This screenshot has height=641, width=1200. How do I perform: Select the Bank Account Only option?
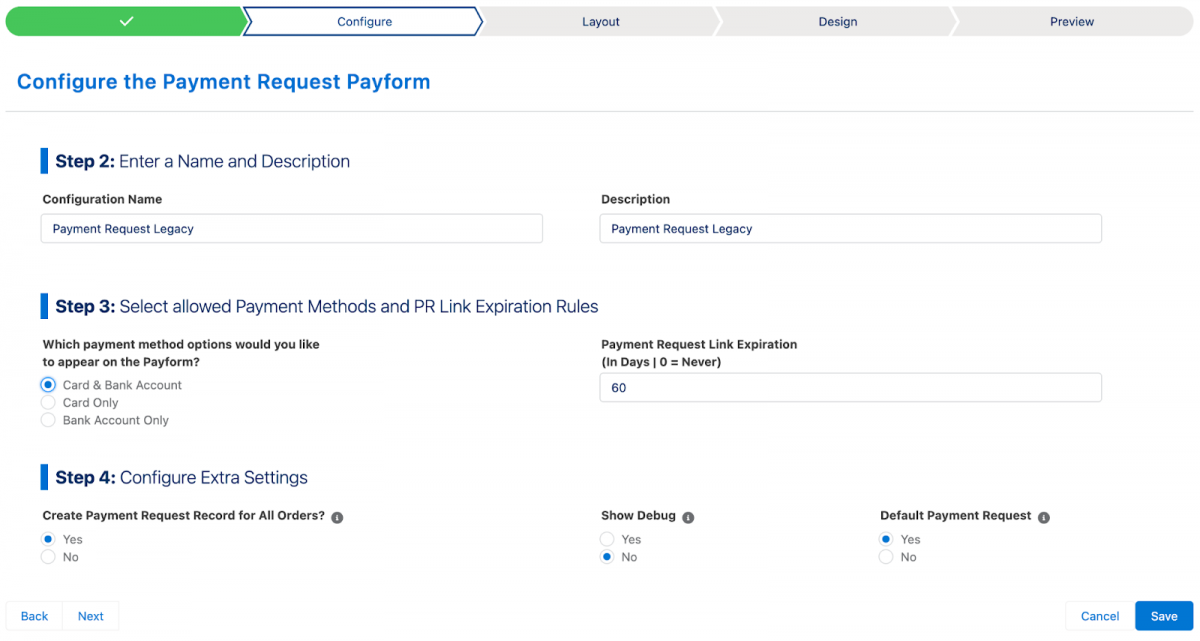47,421
